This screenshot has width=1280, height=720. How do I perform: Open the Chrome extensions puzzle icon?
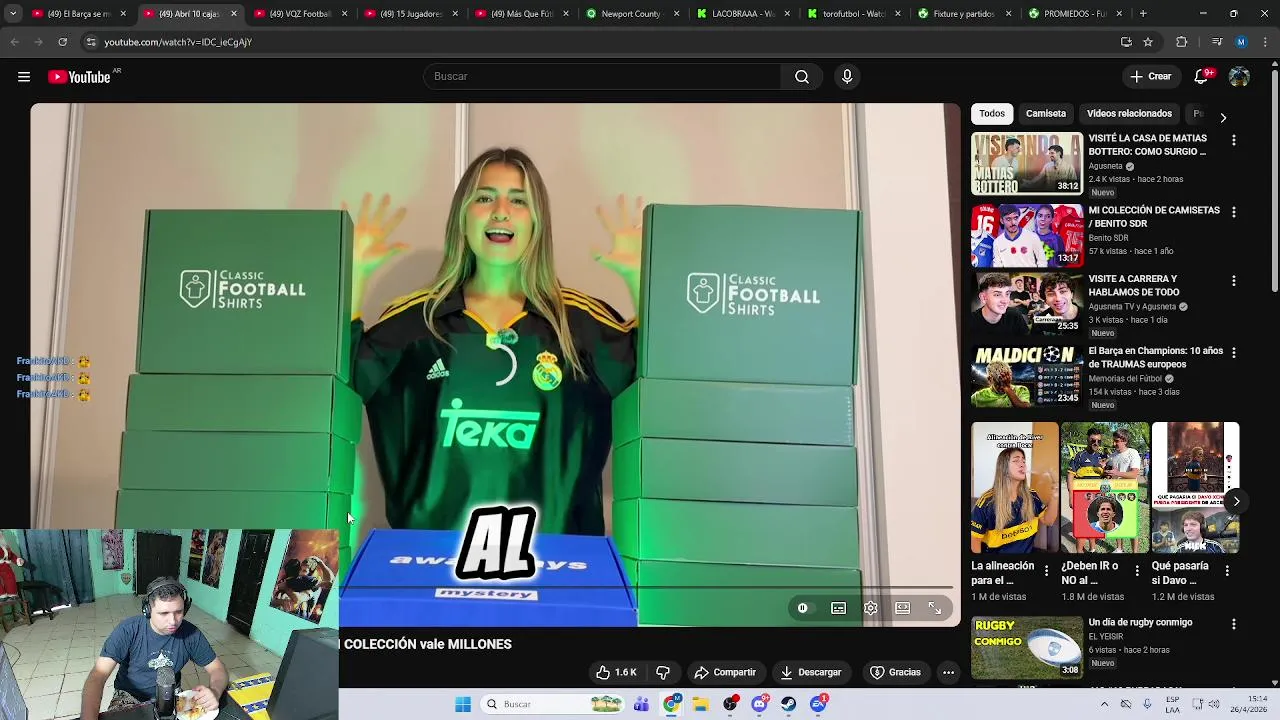tap(1182, 42)
